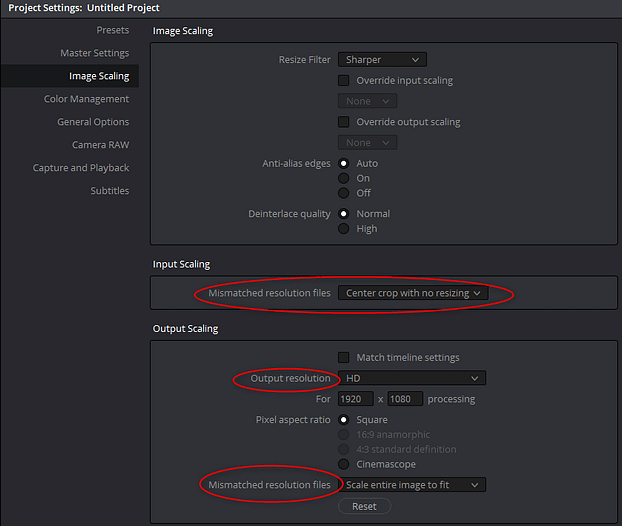Check Match timeline settings box

click(x=344, y=357)
